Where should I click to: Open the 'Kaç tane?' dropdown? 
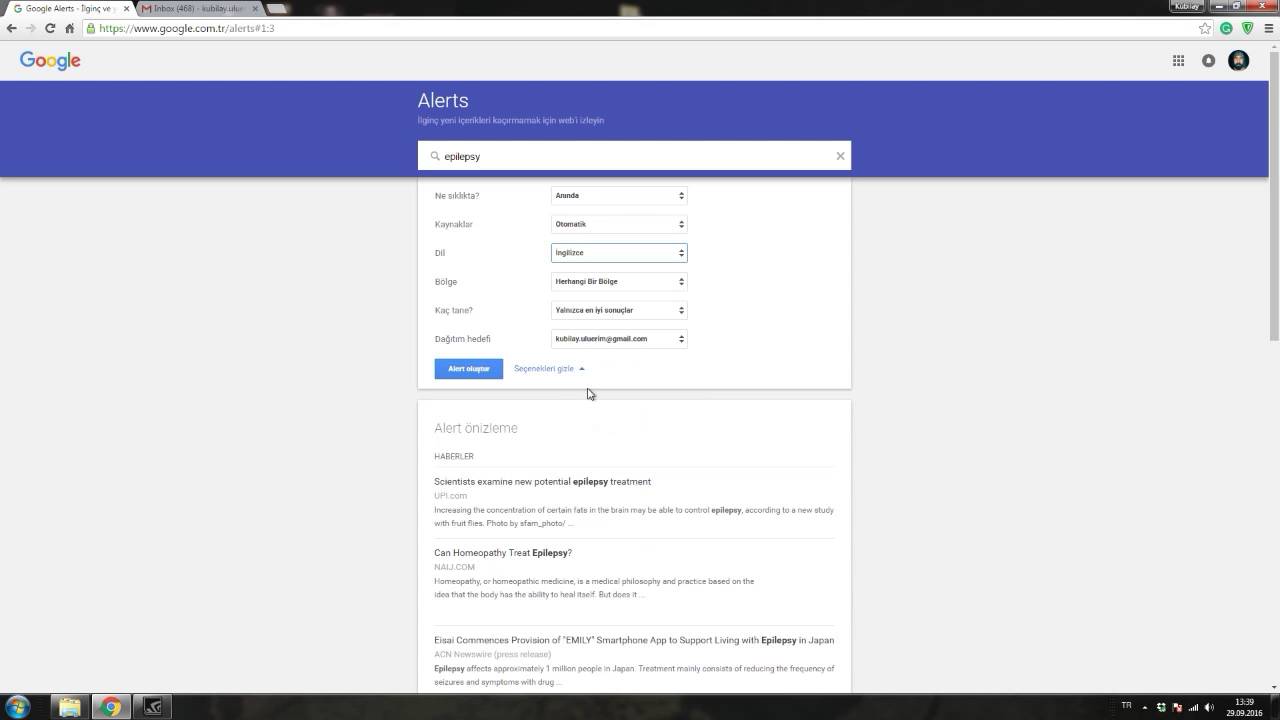(x=619, y=310)
